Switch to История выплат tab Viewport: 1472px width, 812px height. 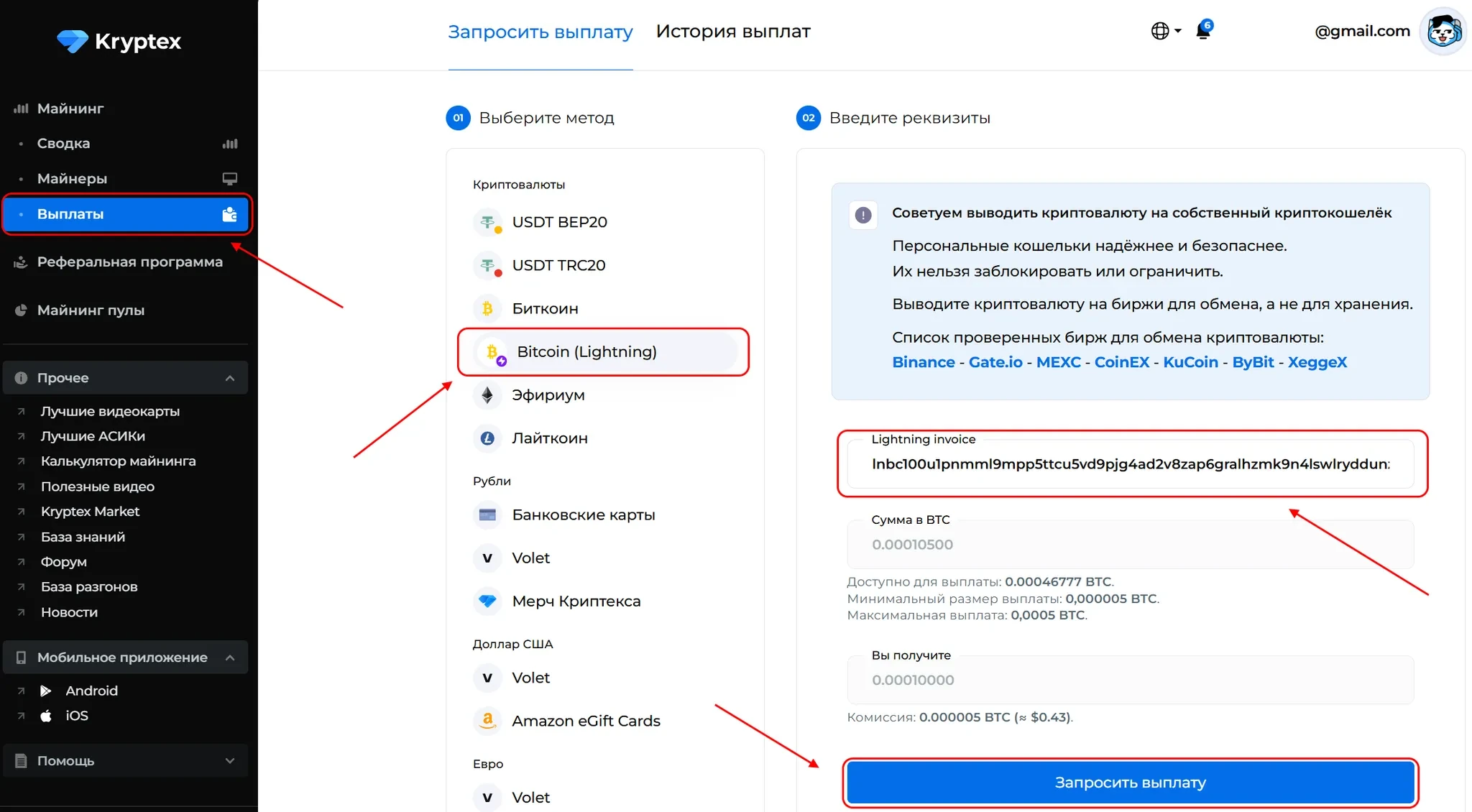click(733, 32)
